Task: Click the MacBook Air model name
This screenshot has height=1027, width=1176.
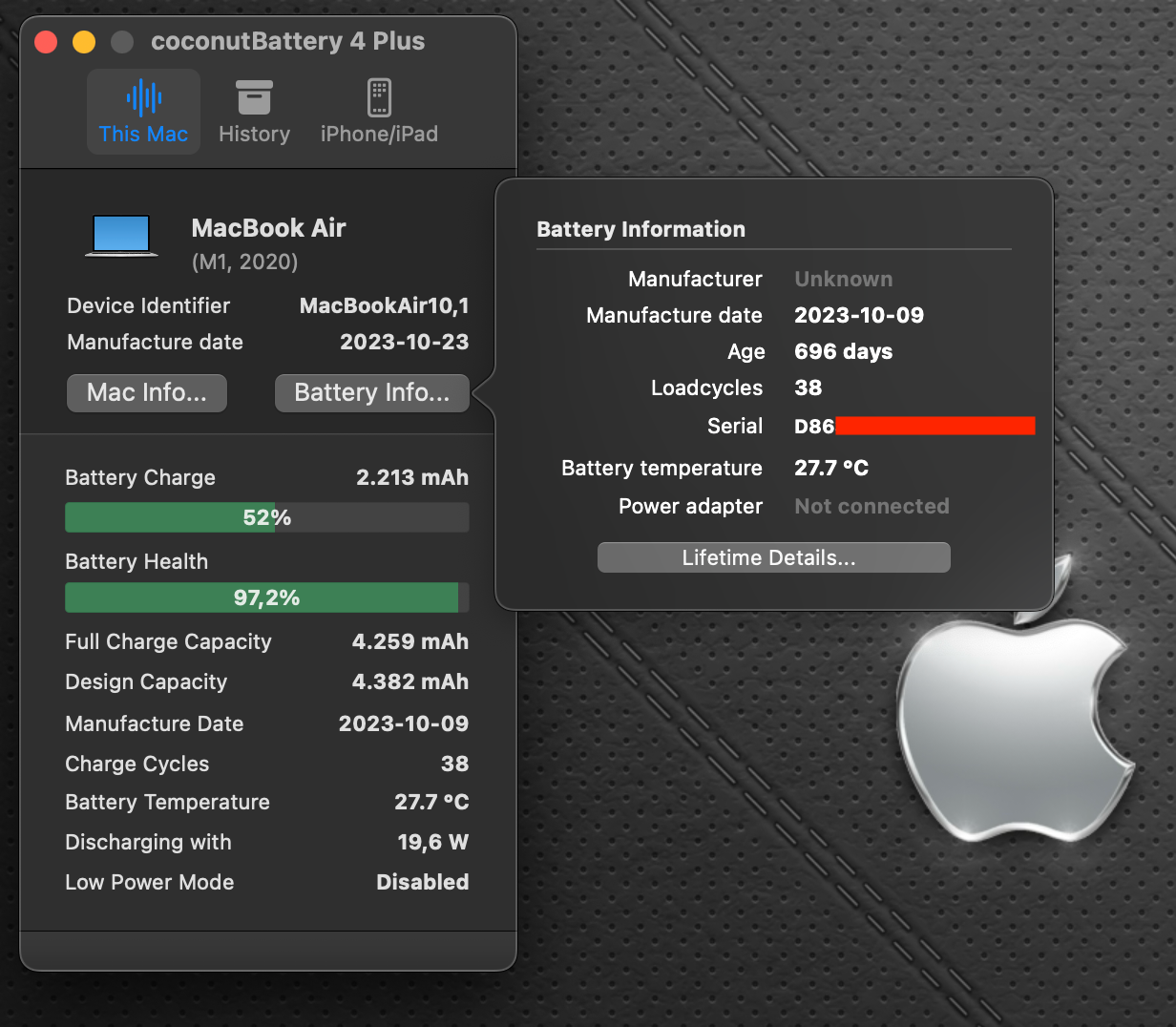Action: 268,228
